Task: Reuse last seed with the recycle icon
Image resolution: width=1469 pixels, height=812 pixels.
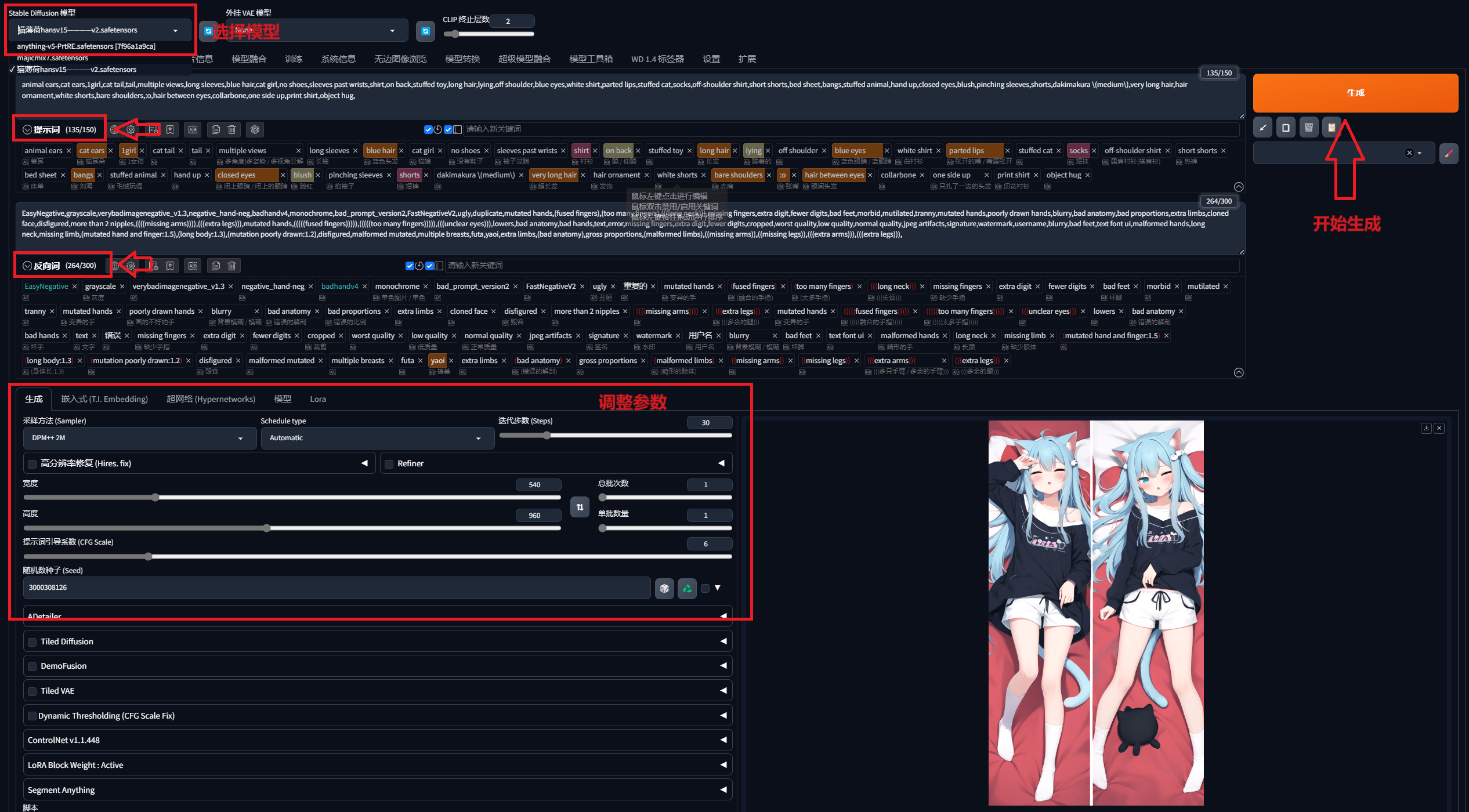Action: coord(687,588)
